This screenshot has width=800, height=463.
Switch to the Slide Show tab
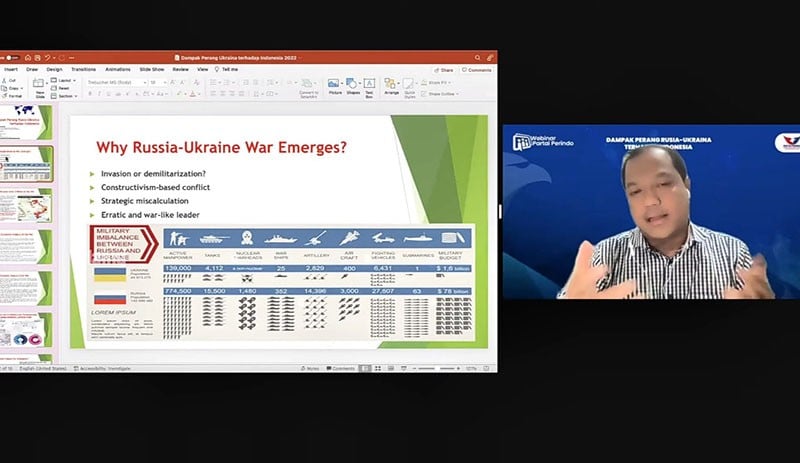(152, 70)
